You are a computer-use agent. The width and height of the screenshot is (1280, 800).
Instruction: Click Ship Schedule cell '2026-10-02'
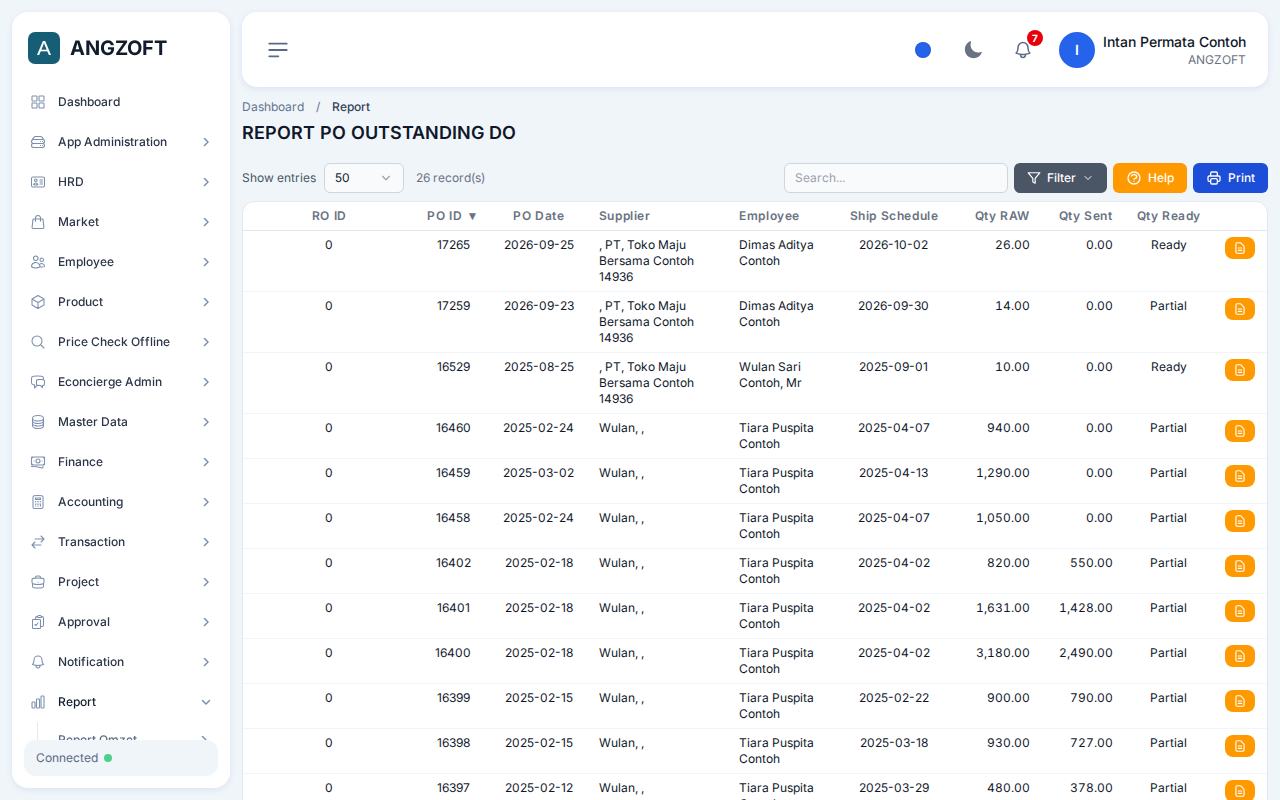click(893, 245)
